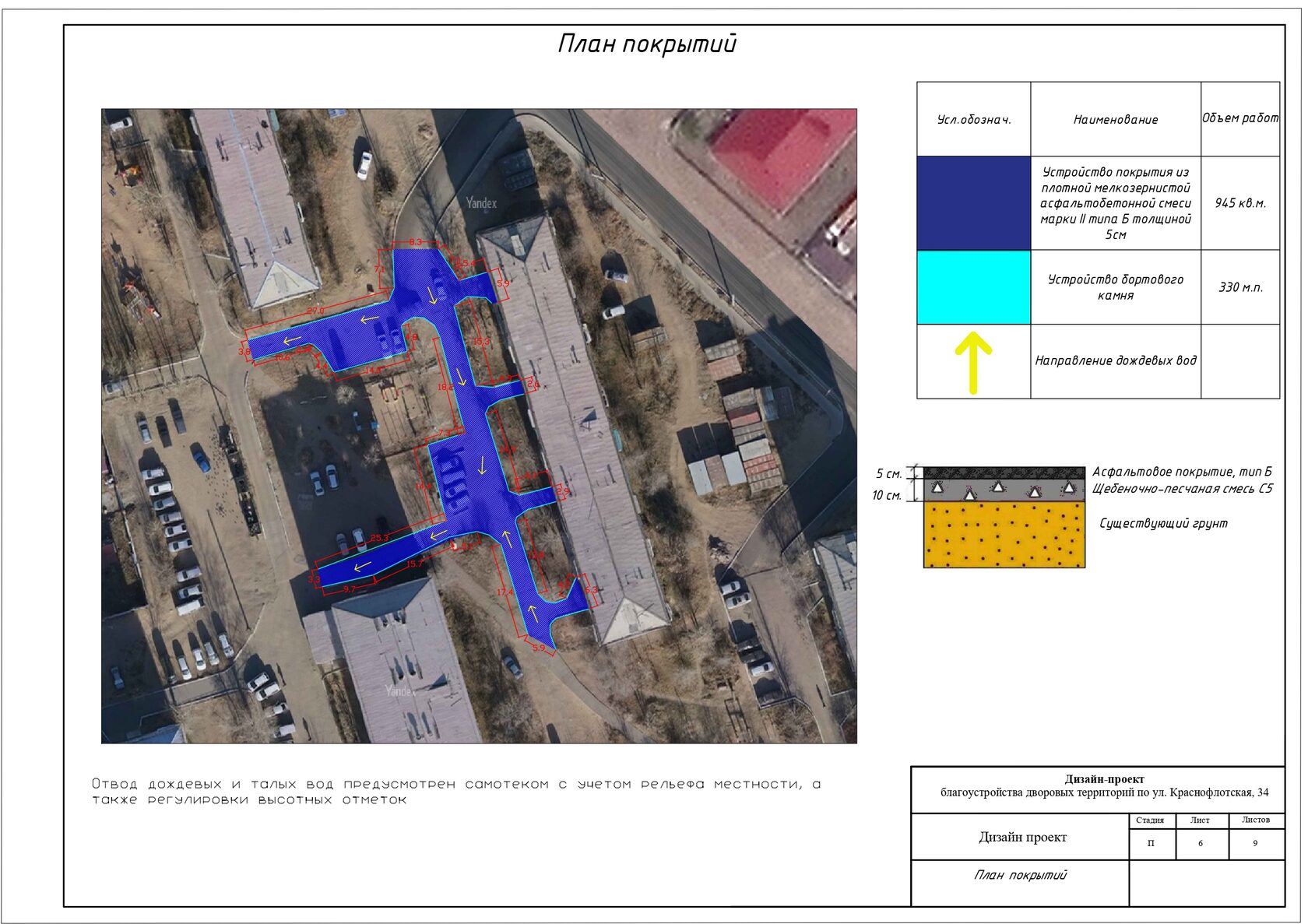This screenshot has height=924, width=1308.
Task: Click the '14.4' dimension label on the map
Action: [423, 486]
